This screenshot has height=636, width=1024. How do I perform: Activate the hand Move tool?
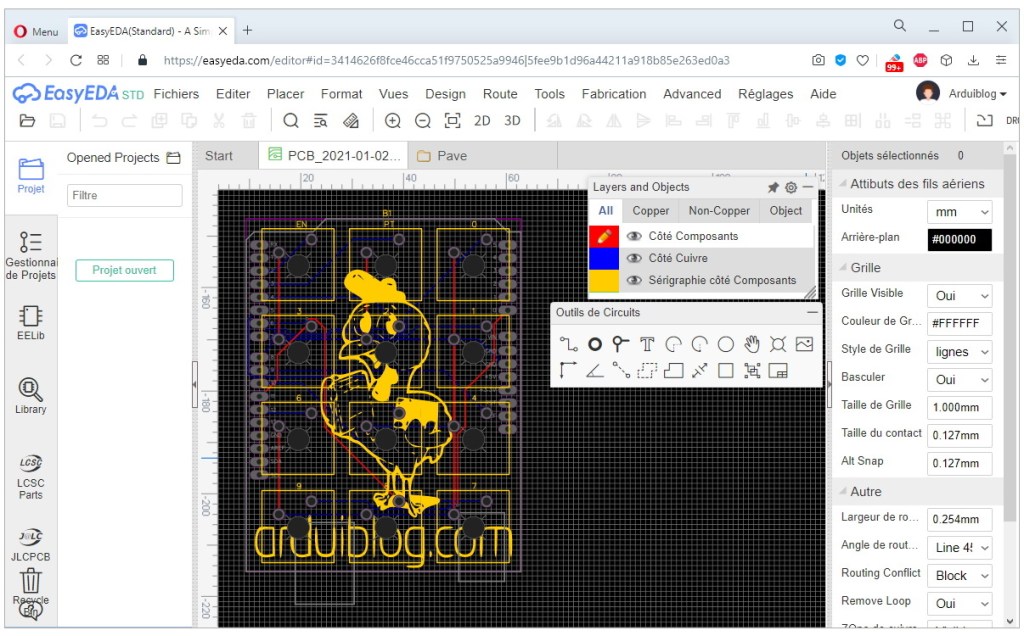(752, 344)
